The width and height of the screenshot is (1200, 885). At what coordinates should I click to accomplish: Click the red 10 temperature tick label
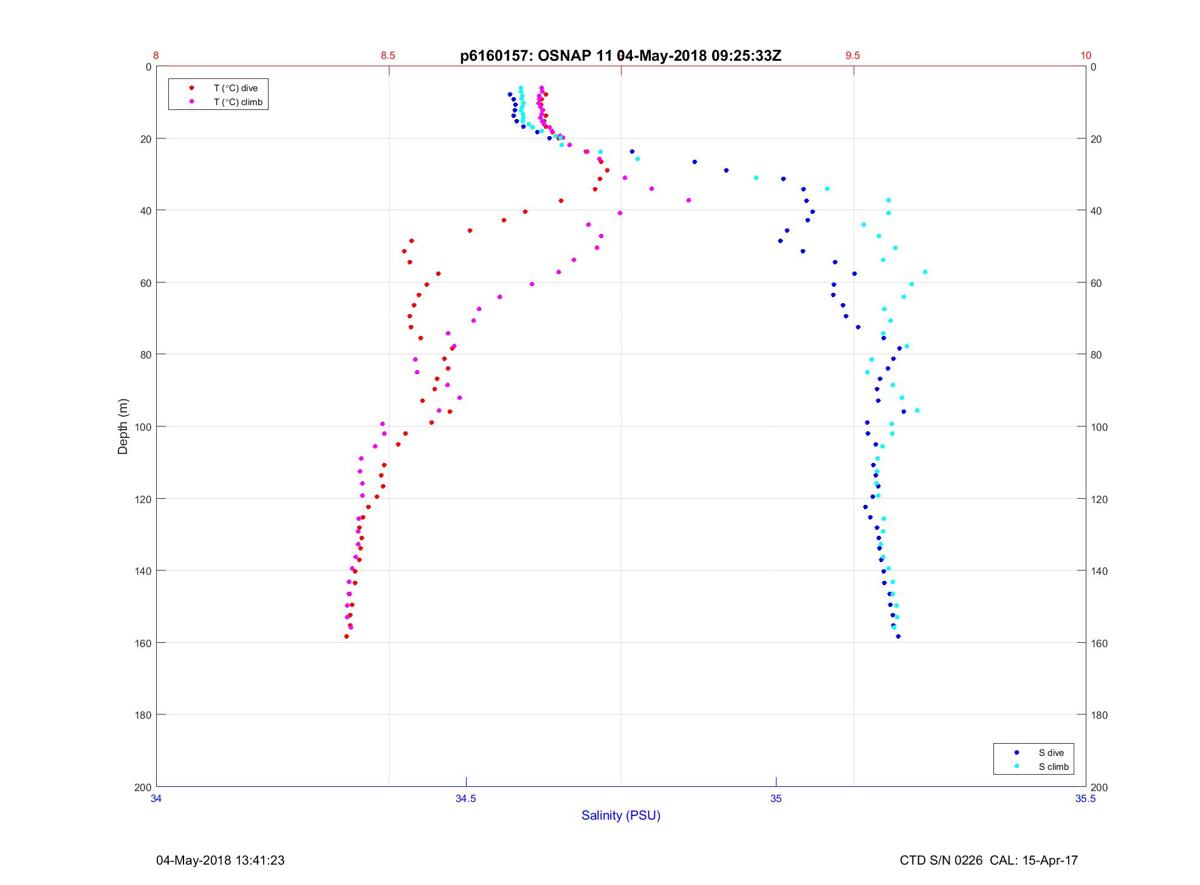[x=1086, y=56]
